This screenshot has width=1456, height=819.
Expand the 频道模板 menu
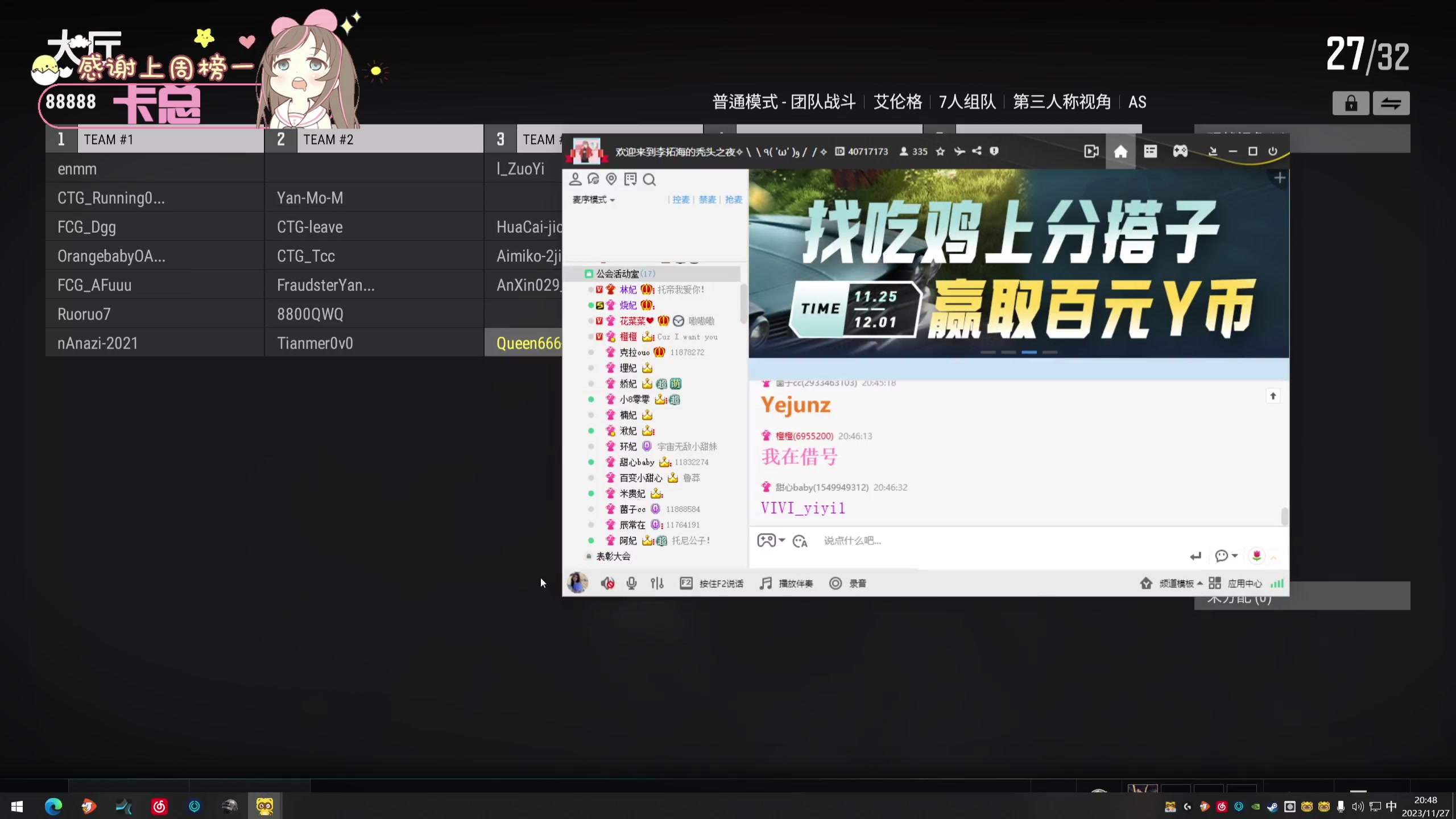(1172, 584)
